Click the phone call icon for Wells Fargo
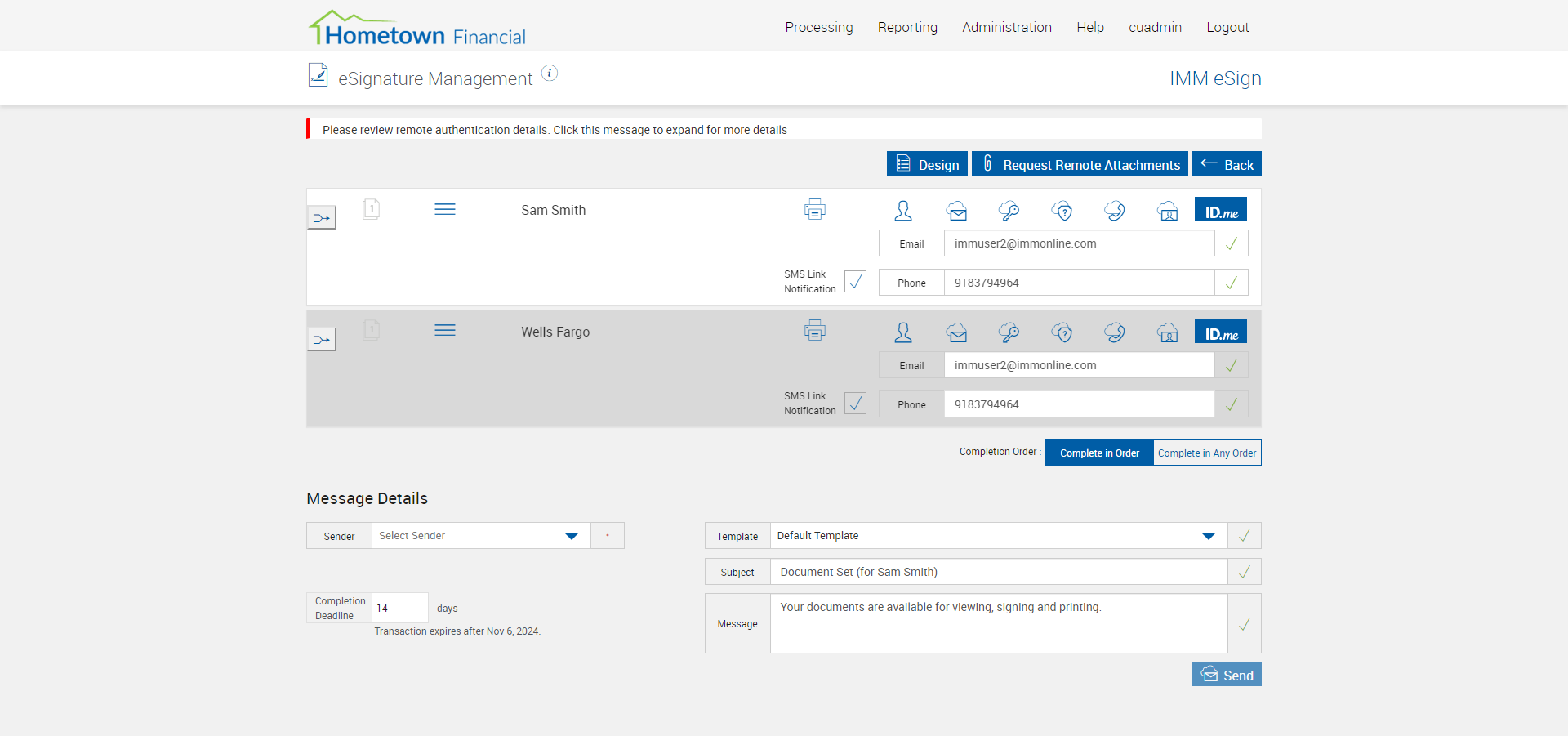Image resolution: width=1568 pixels, height=736 pixels. [1114, 332]
